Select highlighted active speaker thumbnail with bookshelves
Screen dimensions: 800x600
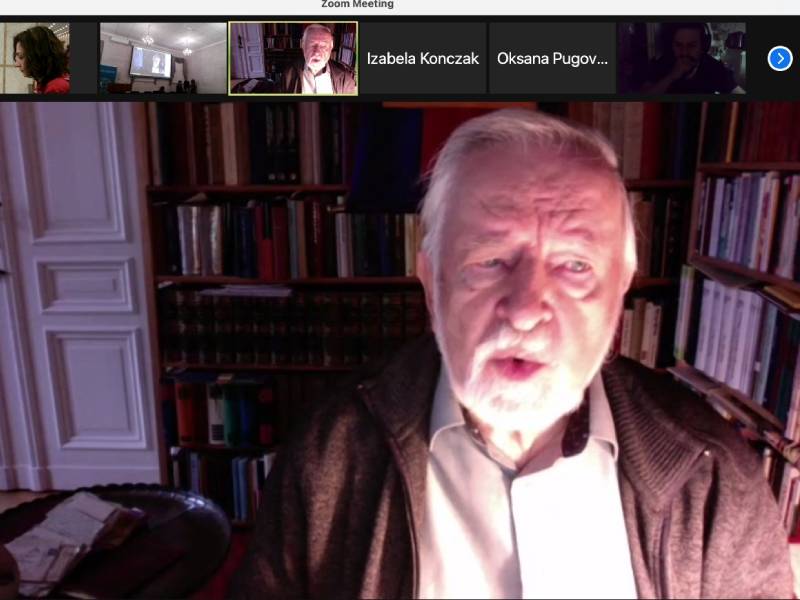293,58
